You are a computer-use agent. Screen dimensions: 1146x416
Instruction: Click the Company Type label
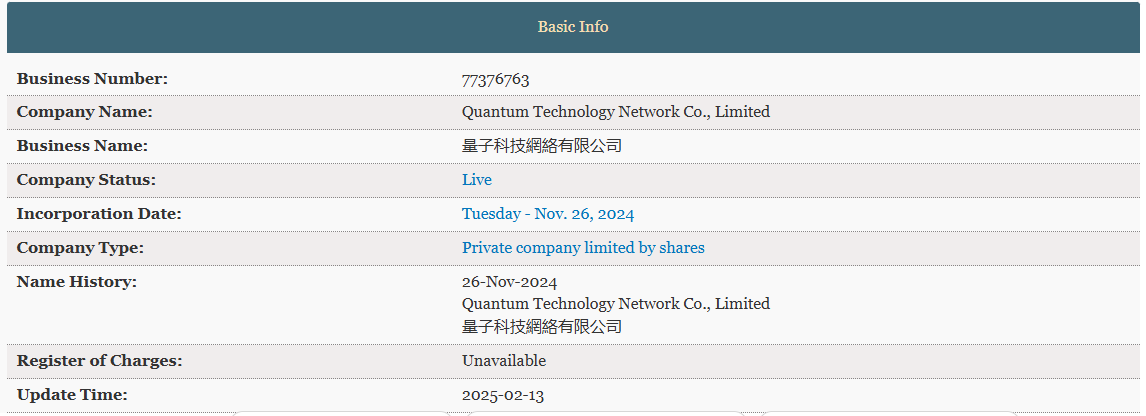(81, 248)
